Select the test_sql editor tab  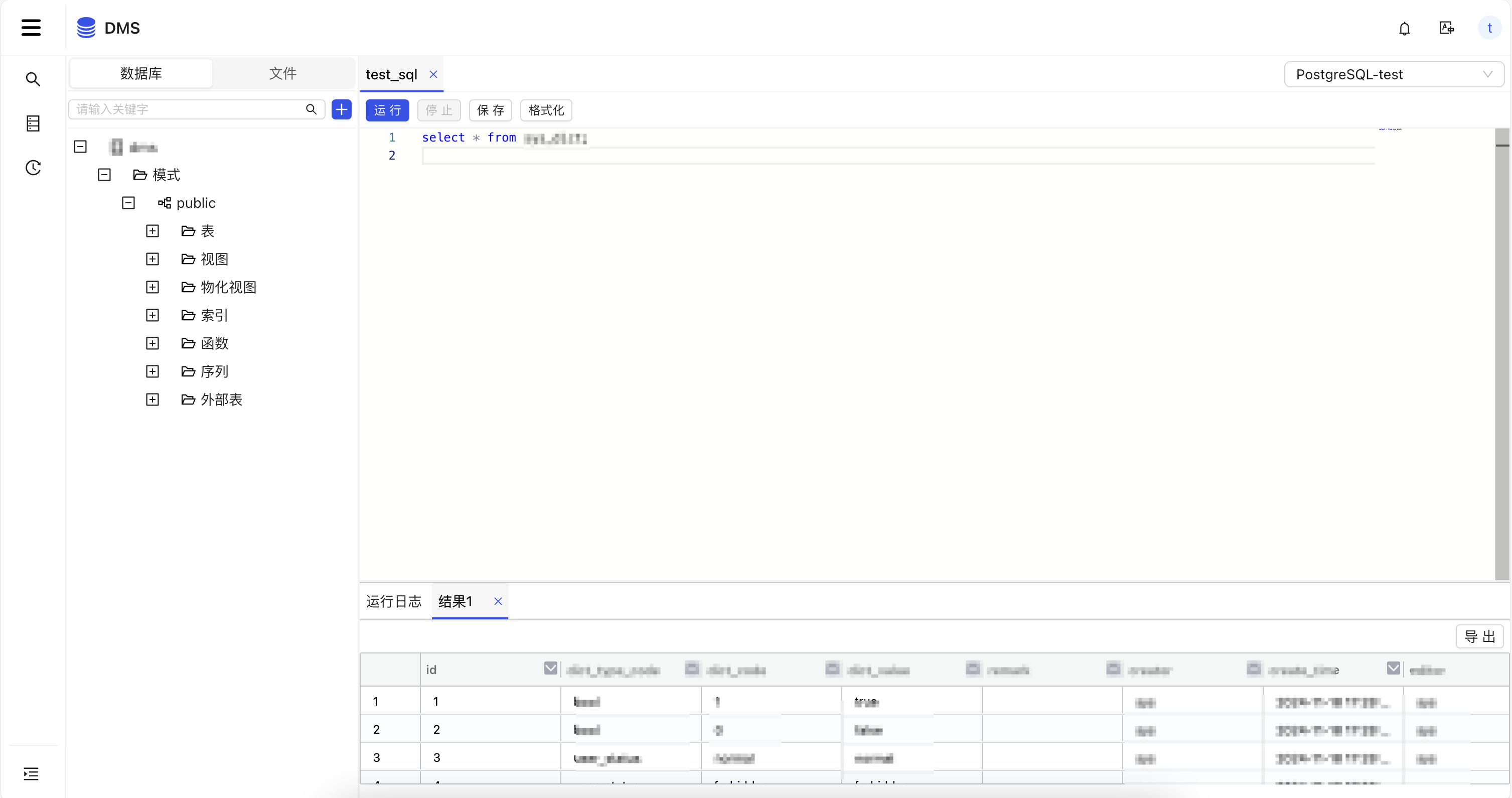click(391, 75)
